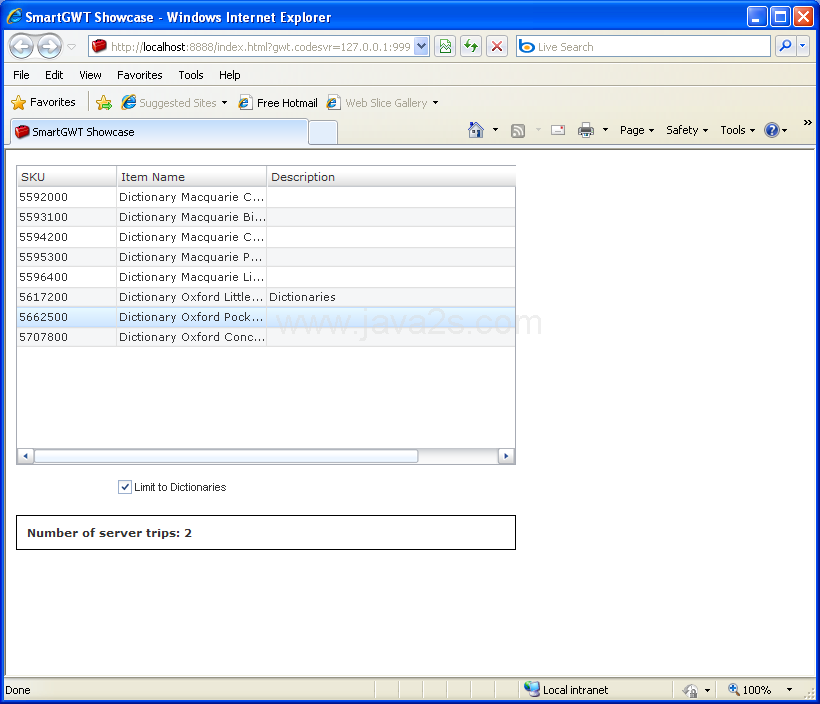The image size is (820, 704).
Task: Click the grid horizontal scrollbar thumb
Action: point(226,456)
